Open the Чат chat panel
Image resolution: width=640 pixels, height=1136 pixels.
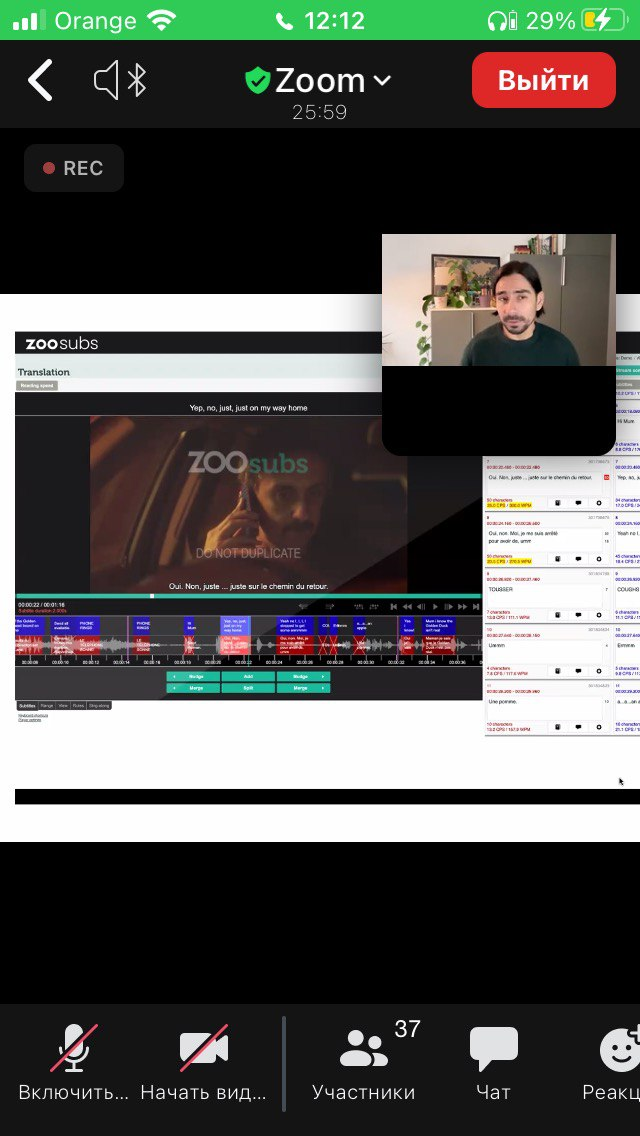pos(493,1062)
